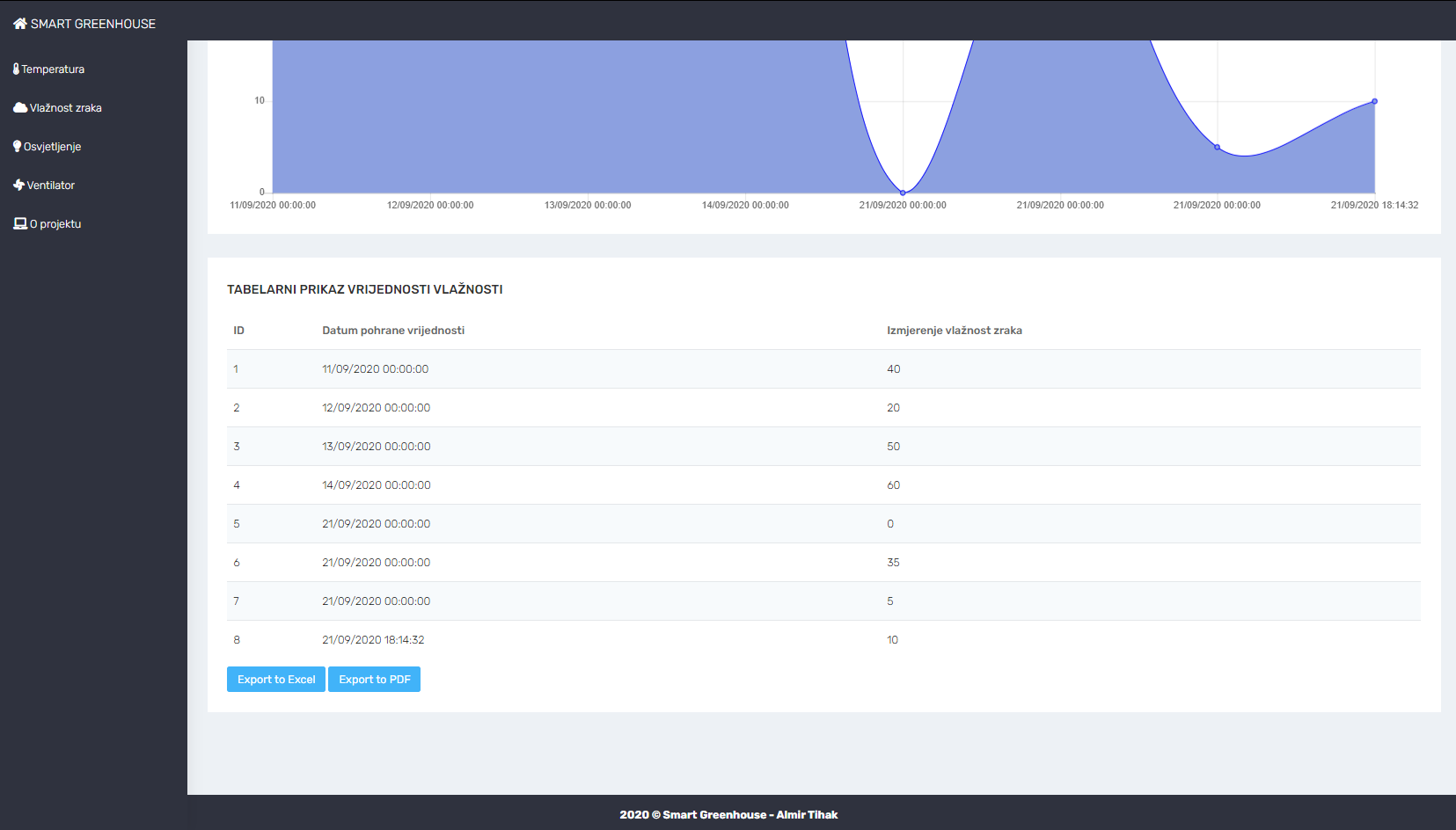Image resolution: width=1456 pixels, height=830 pixels.
Task: Select the laptop icon next to O projektu
Action: (18, 222)
